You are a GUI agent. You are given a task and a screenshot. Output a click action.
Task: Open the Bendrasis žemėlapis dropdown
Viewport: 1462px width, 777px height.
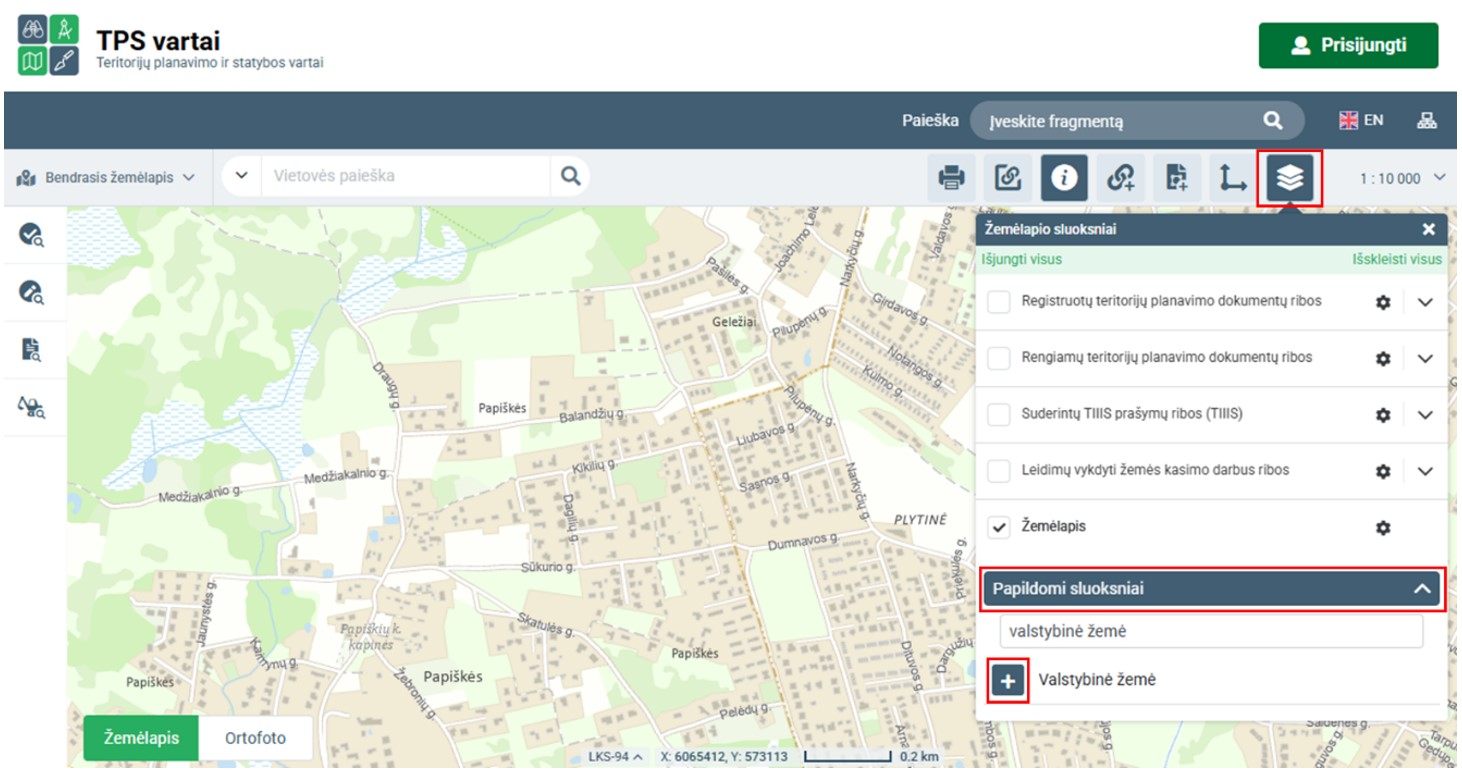click(106, 178)
